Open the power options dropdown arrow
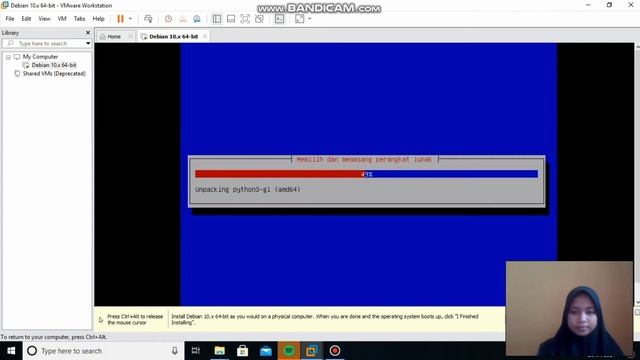 coord(130,19)
